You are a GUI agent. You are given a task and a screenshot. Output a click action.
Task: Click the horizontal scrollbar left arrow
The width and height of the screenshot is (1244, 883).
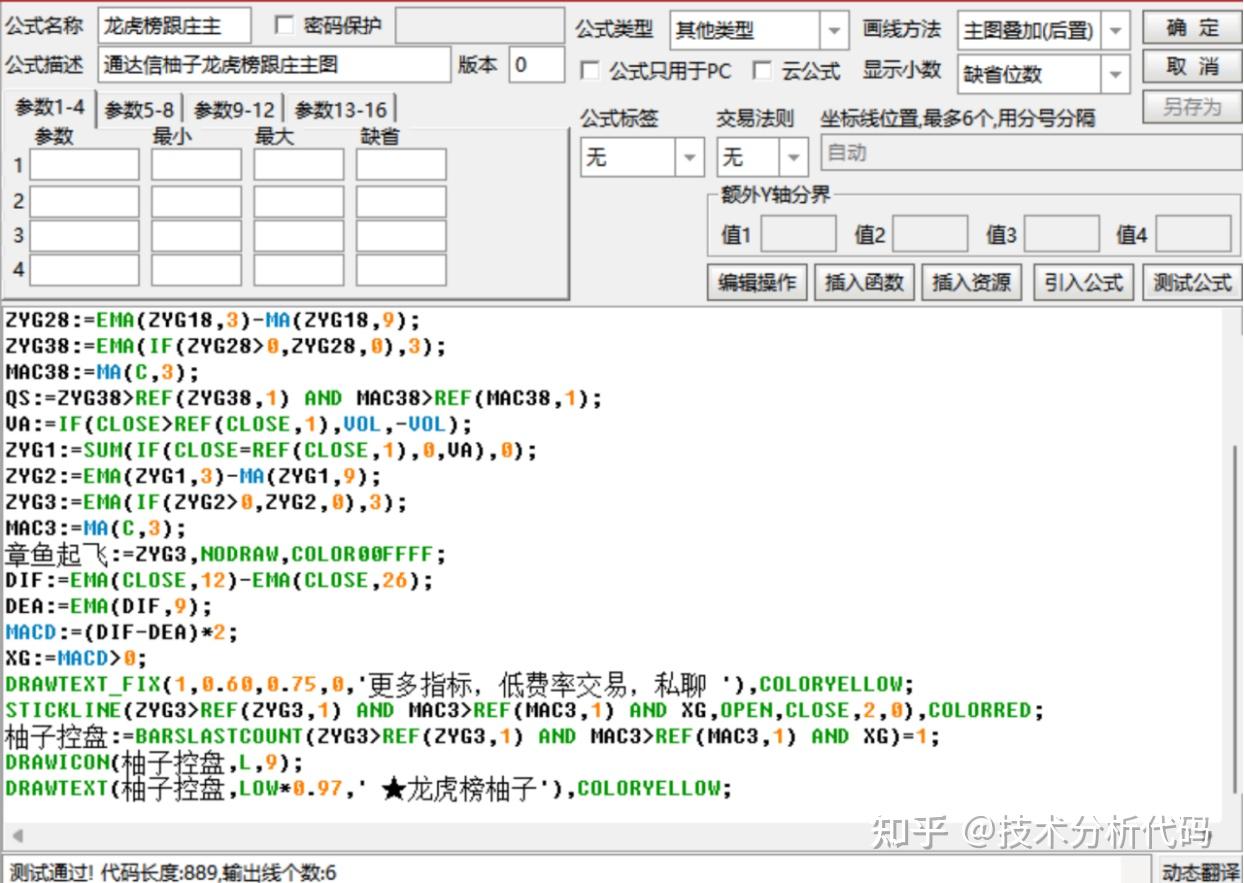coord(16,835)
